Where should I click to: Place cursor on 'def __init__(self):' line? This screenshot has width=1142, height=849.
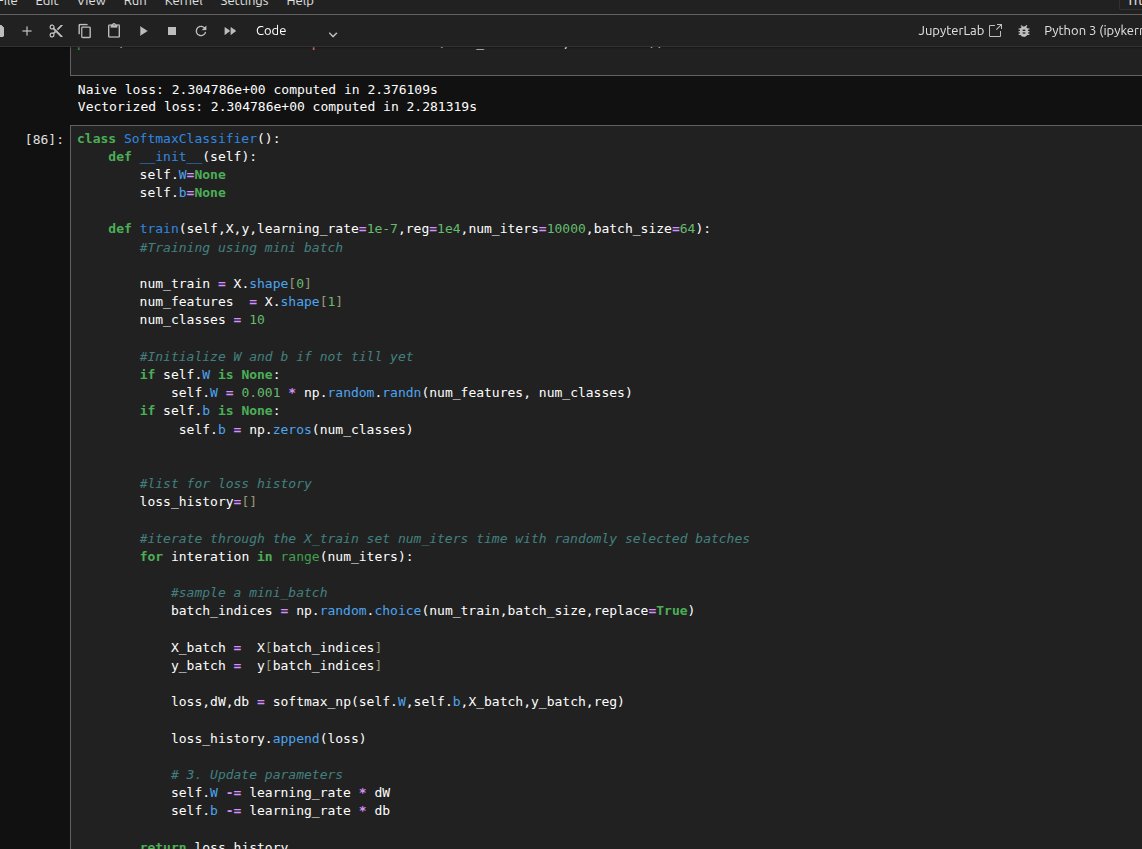point(182,157)
